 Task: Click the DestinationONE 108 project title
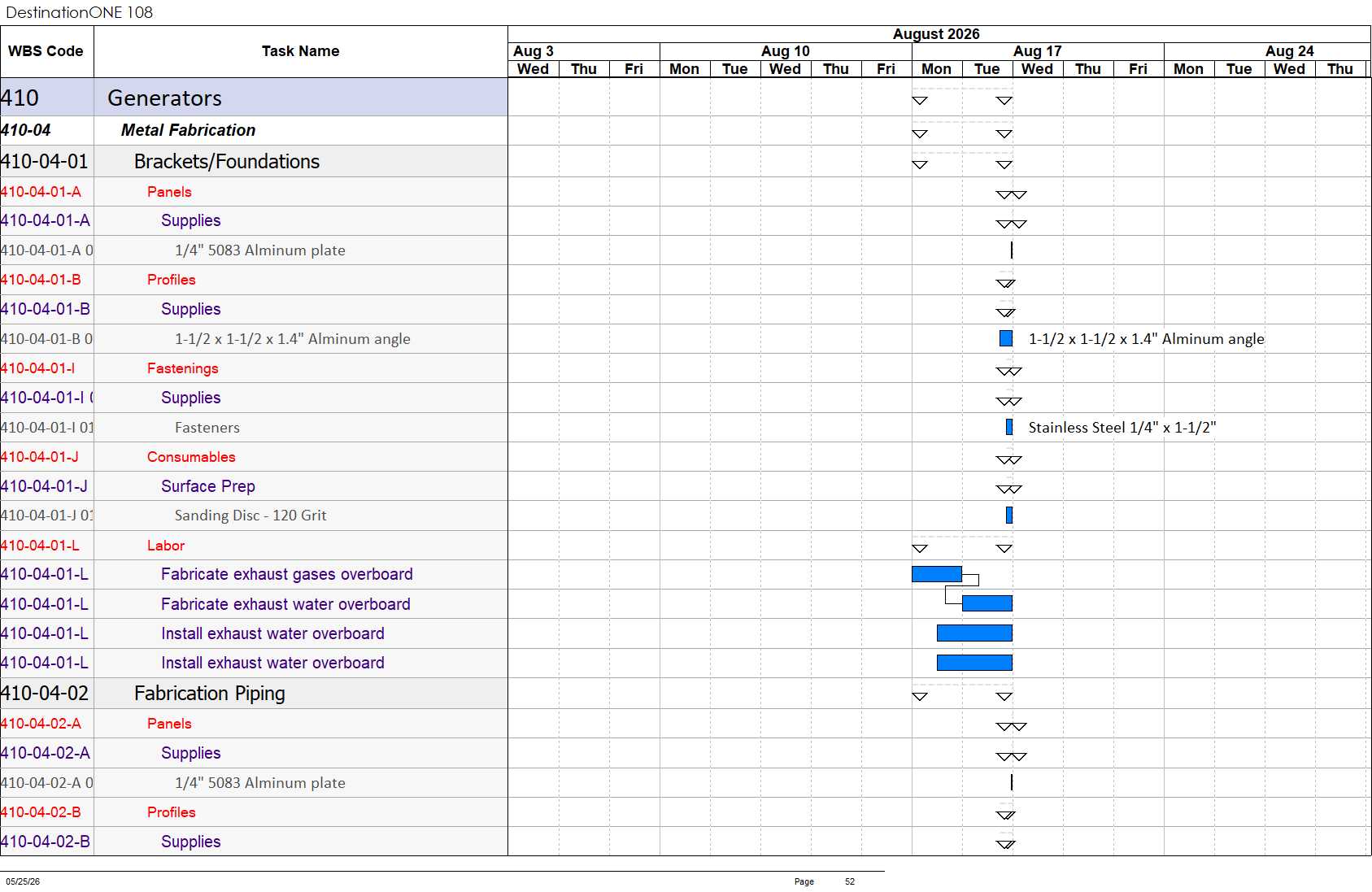tap(79, 12)
